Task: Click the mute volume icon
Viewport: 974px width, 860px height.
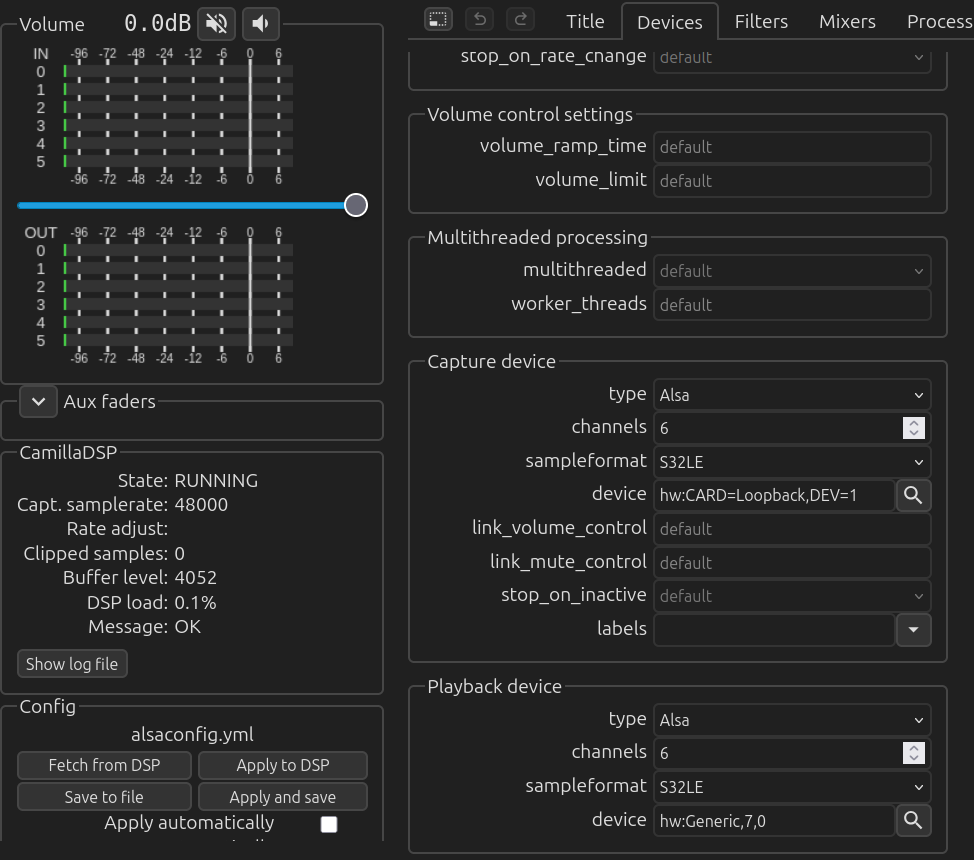Action: click(x=217, y=24)
